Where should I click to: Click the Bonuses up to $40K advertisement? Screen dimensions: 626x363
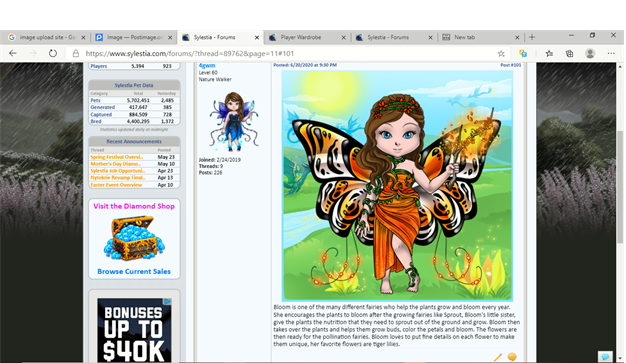pyautogui.click(x=134, y=331)
